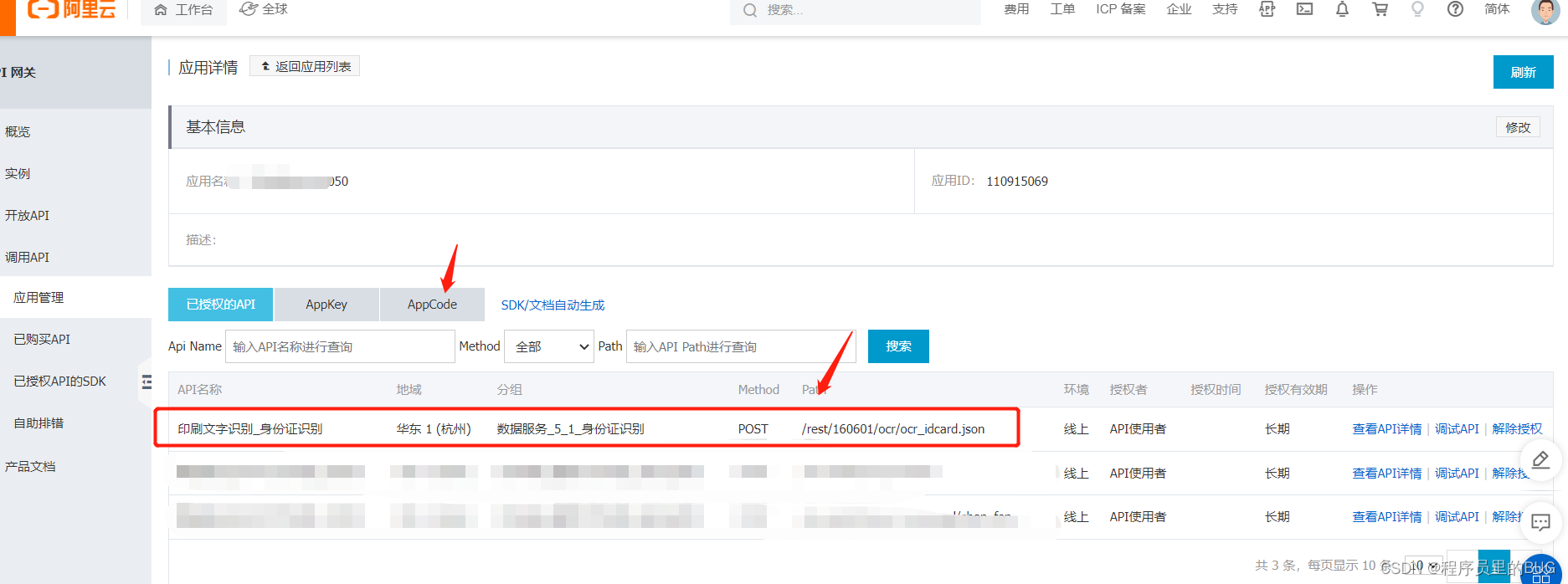The height and width of the screenshot is (584, 1568).
Task: Click 数据服务_5_1_身份证识别 group cell
Action: pos(571,428)
